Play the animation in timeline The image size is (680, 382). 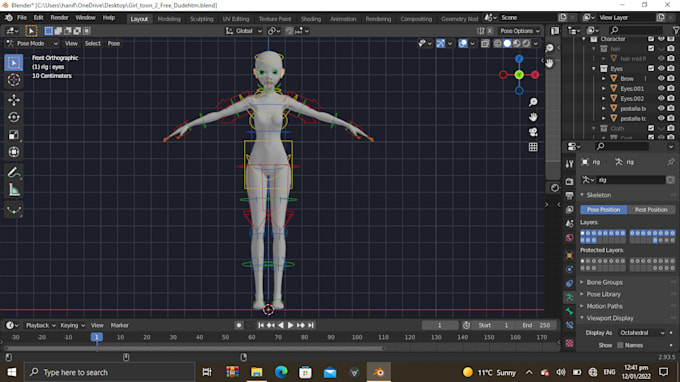pyautogui.click(x=291, y=325)
